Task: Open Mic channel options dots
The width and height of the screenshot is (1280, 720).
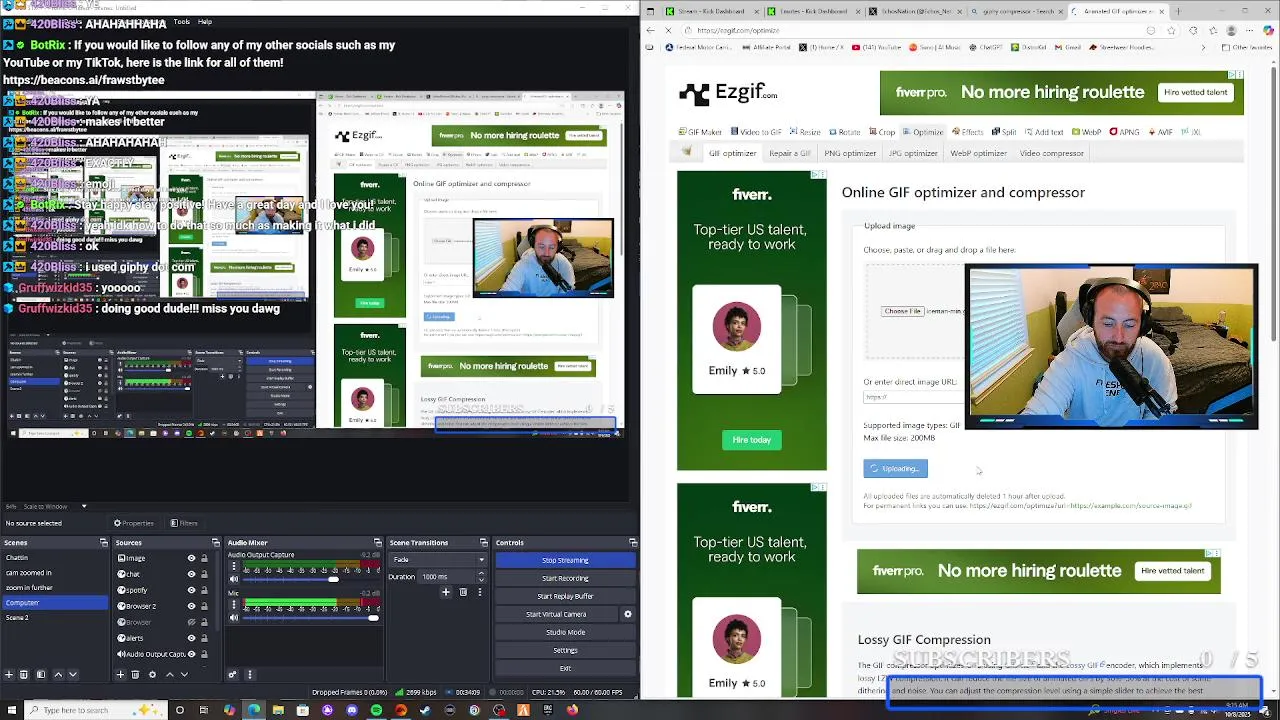Action: 234,604
